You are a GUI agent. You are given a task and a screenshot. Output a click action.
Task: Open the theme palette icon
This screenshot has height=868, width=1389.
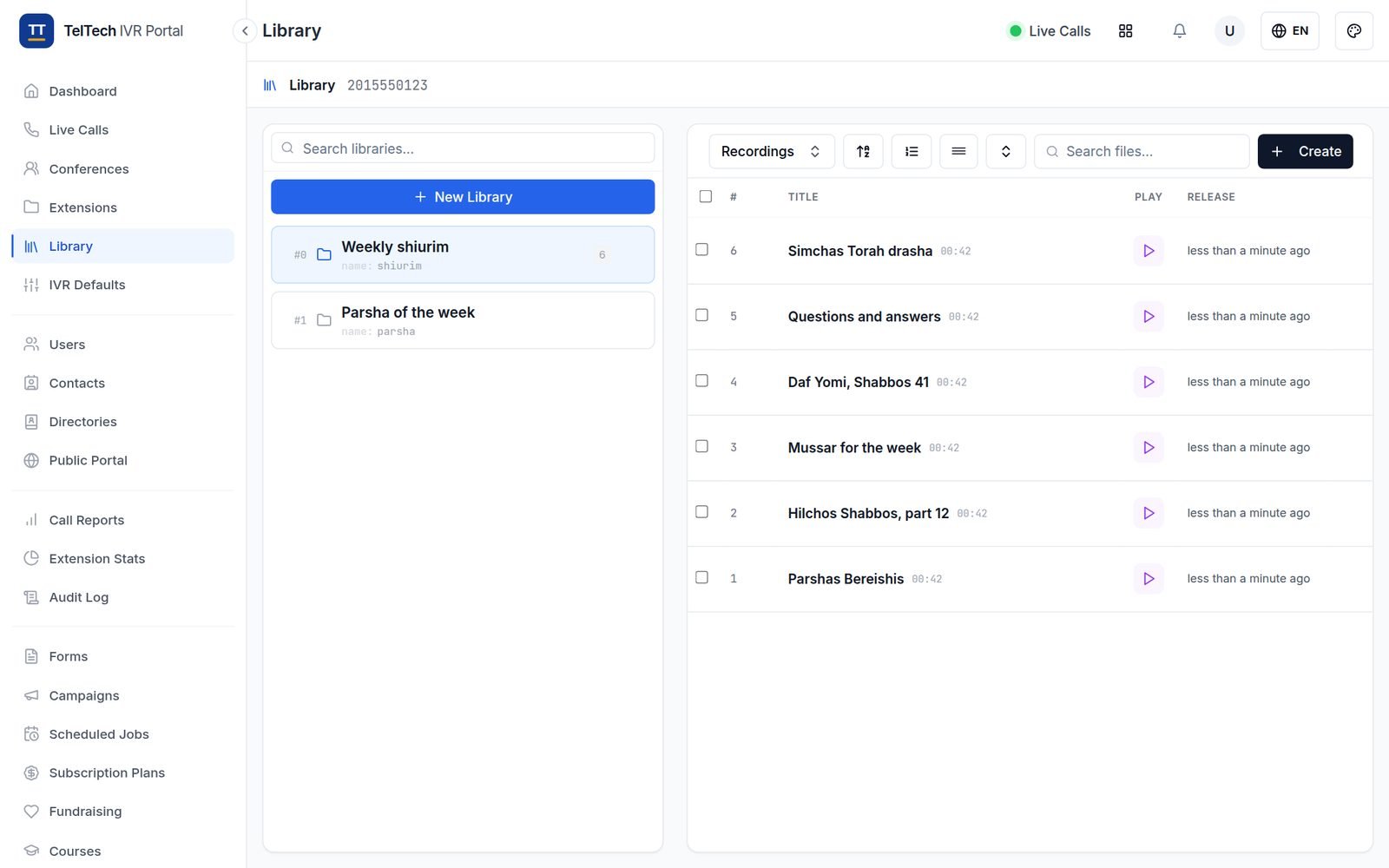click(x=1353, y=31)
